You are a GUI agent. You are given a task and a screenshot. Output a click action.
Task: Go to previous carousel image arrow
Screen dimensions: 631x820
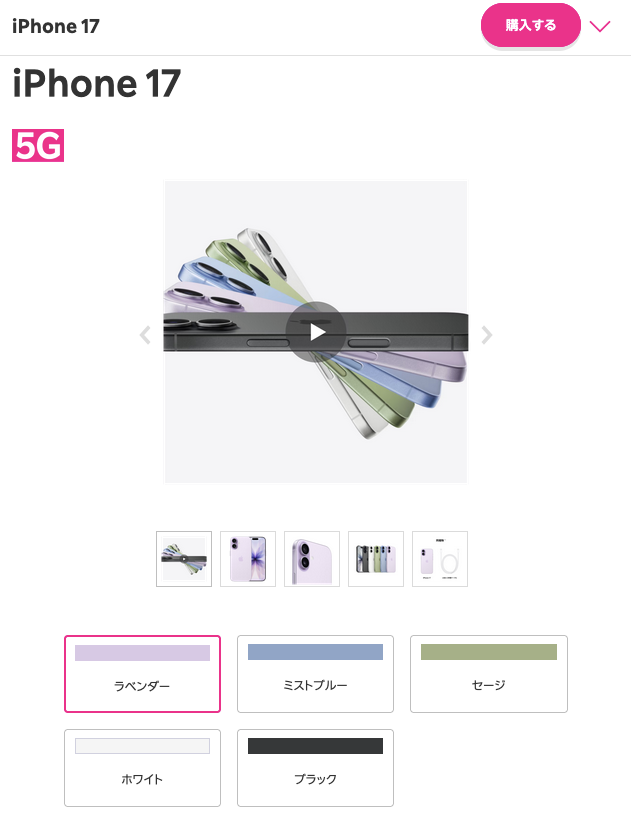145,335
